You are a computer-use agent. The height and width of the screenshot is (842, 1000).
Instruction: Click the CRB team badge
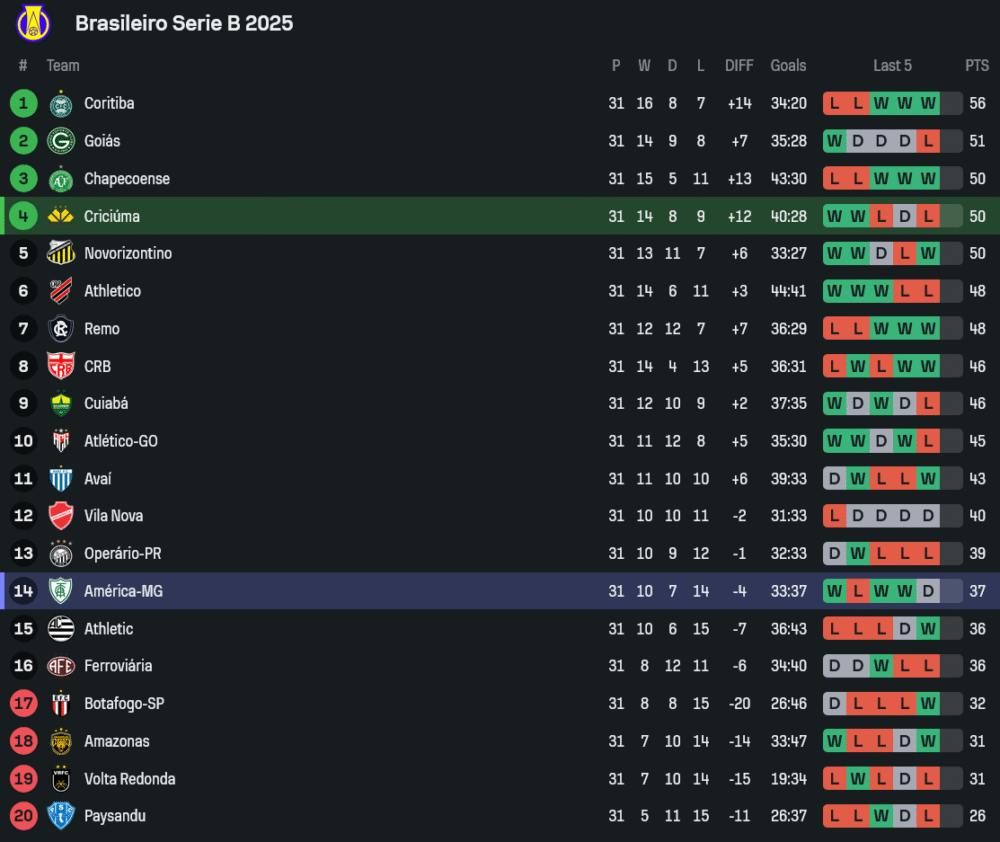[x=61, y=366]
